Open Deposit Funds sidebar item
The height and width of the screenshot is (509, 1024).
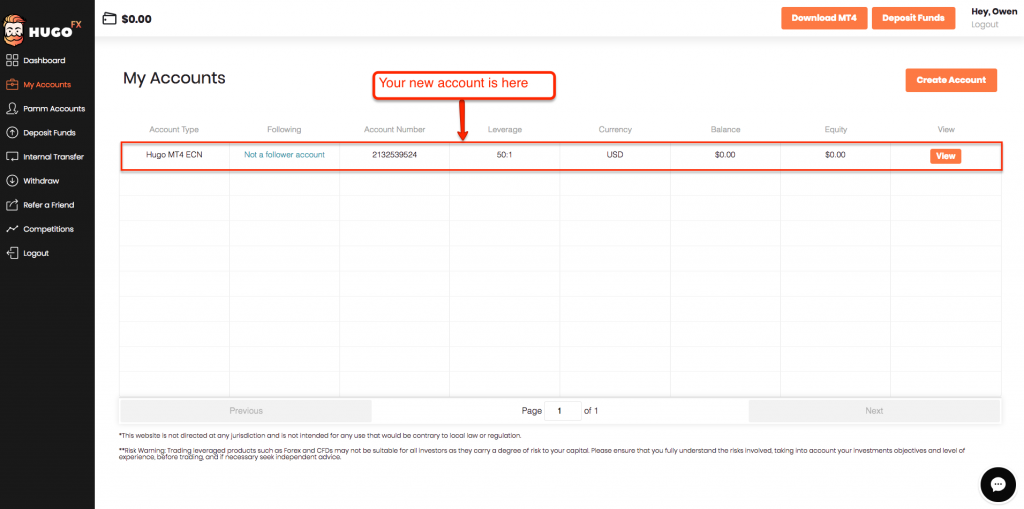coord(50,133)
